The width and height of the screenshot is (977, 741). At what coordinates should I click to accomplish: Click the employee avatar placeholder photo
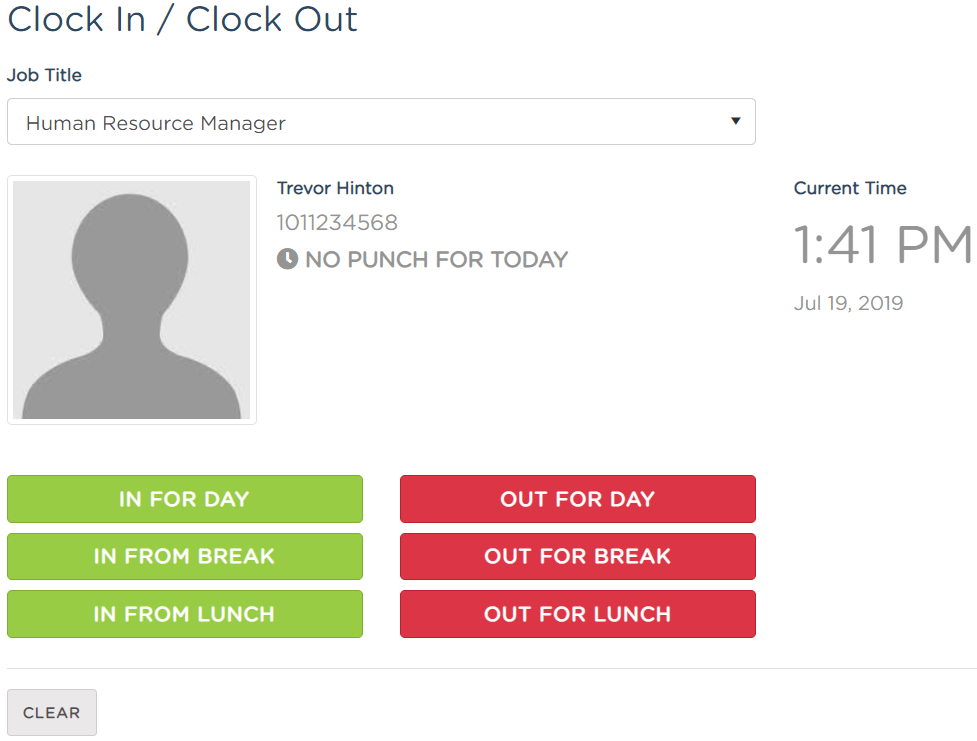[131, 300]
